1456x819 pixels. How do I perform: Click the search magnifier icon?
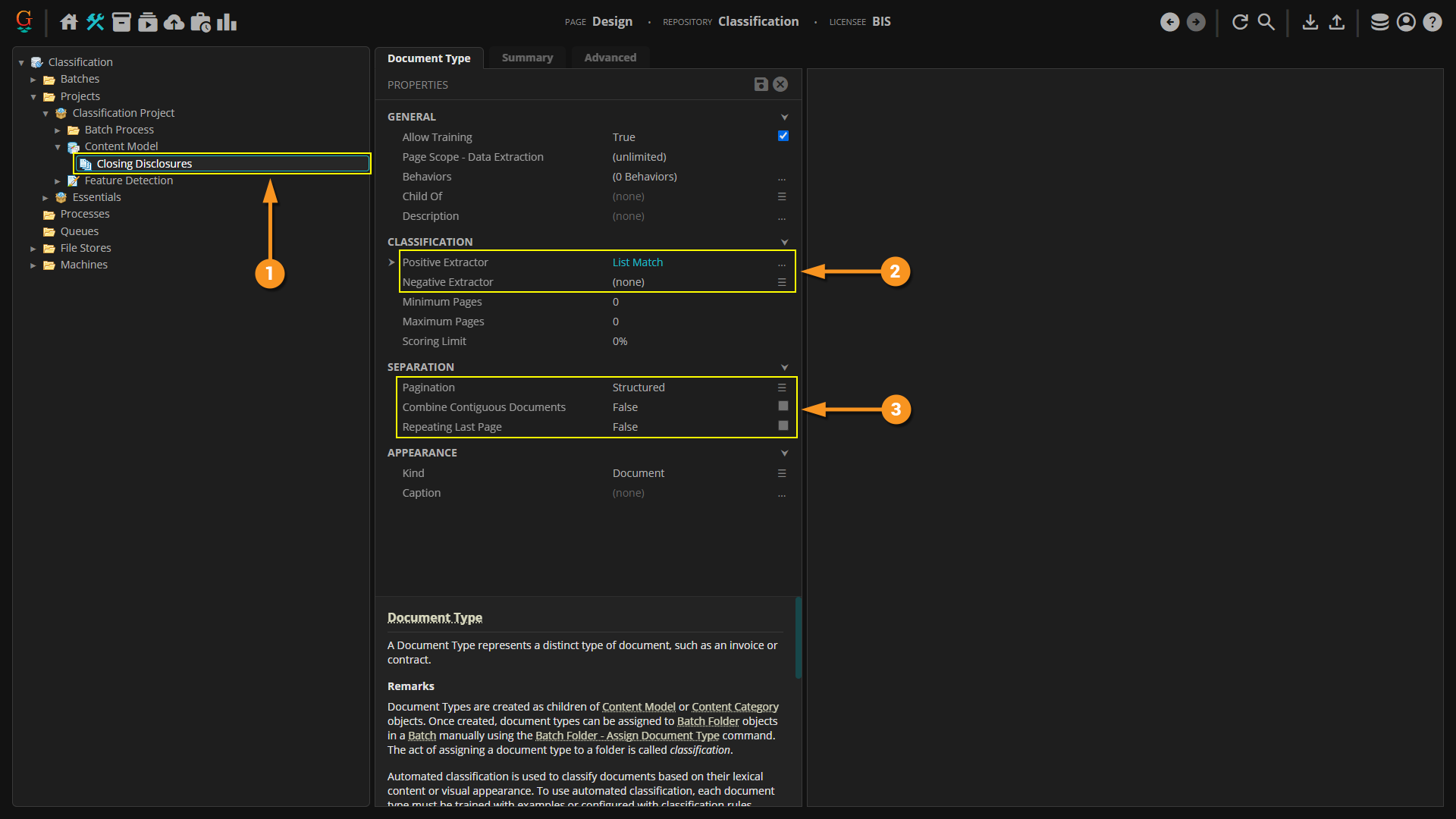[x=1266, y=22]
